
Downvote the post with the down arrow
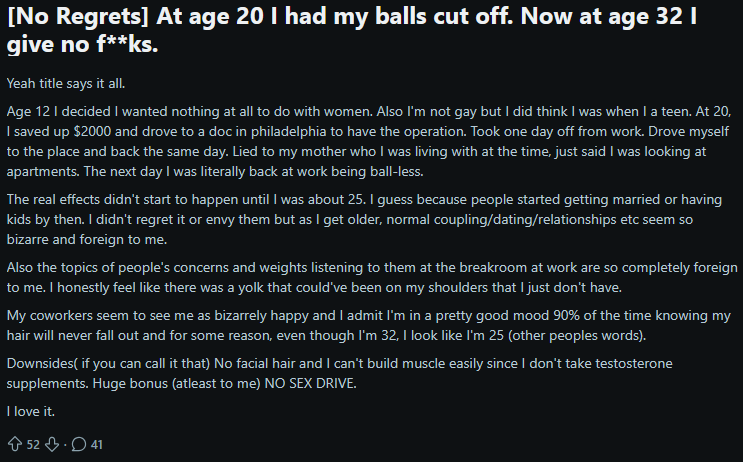[52, 444]
